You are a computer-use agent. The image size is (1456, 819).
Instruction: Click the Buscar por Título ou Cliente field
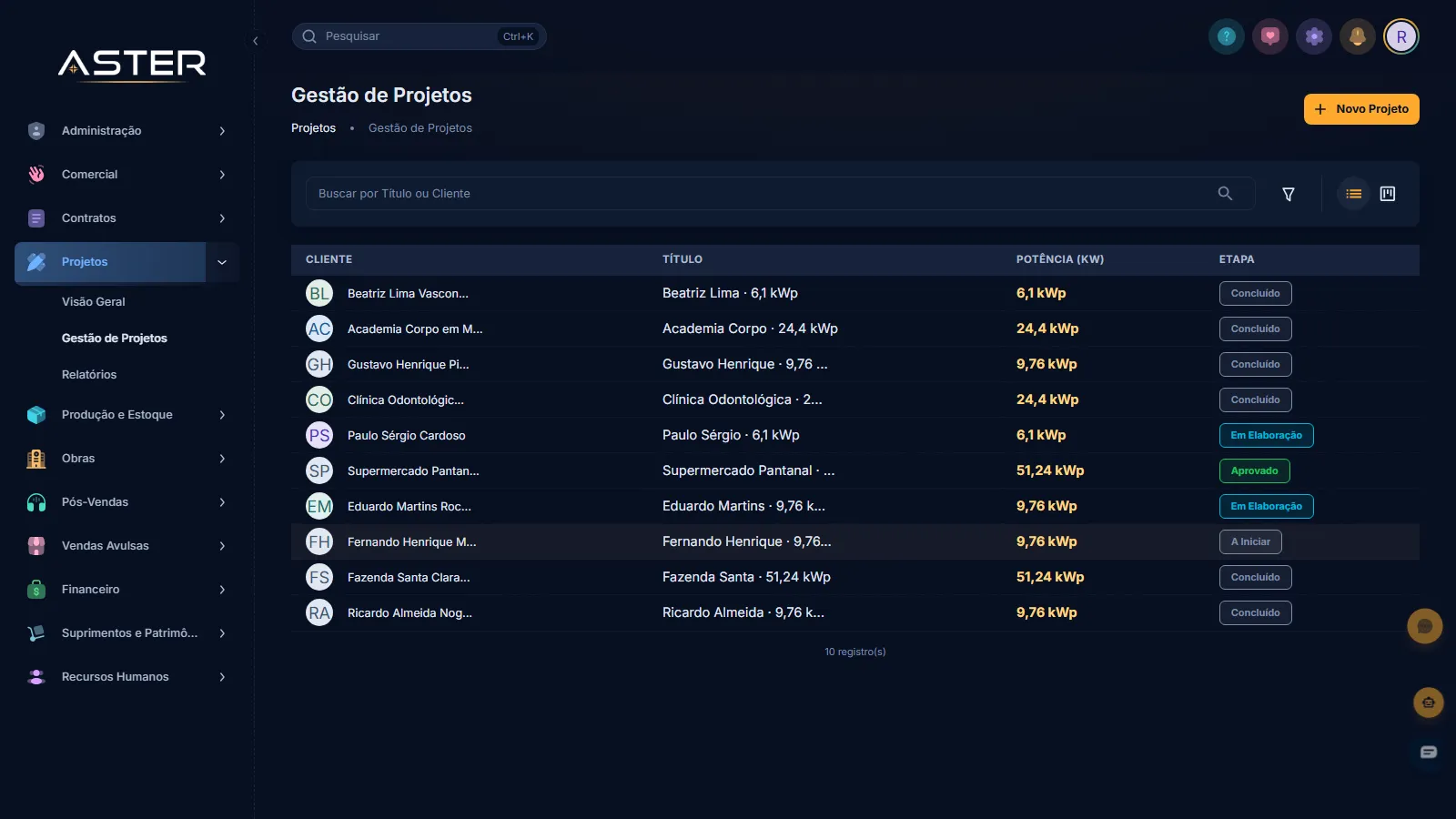pos(780,194)
